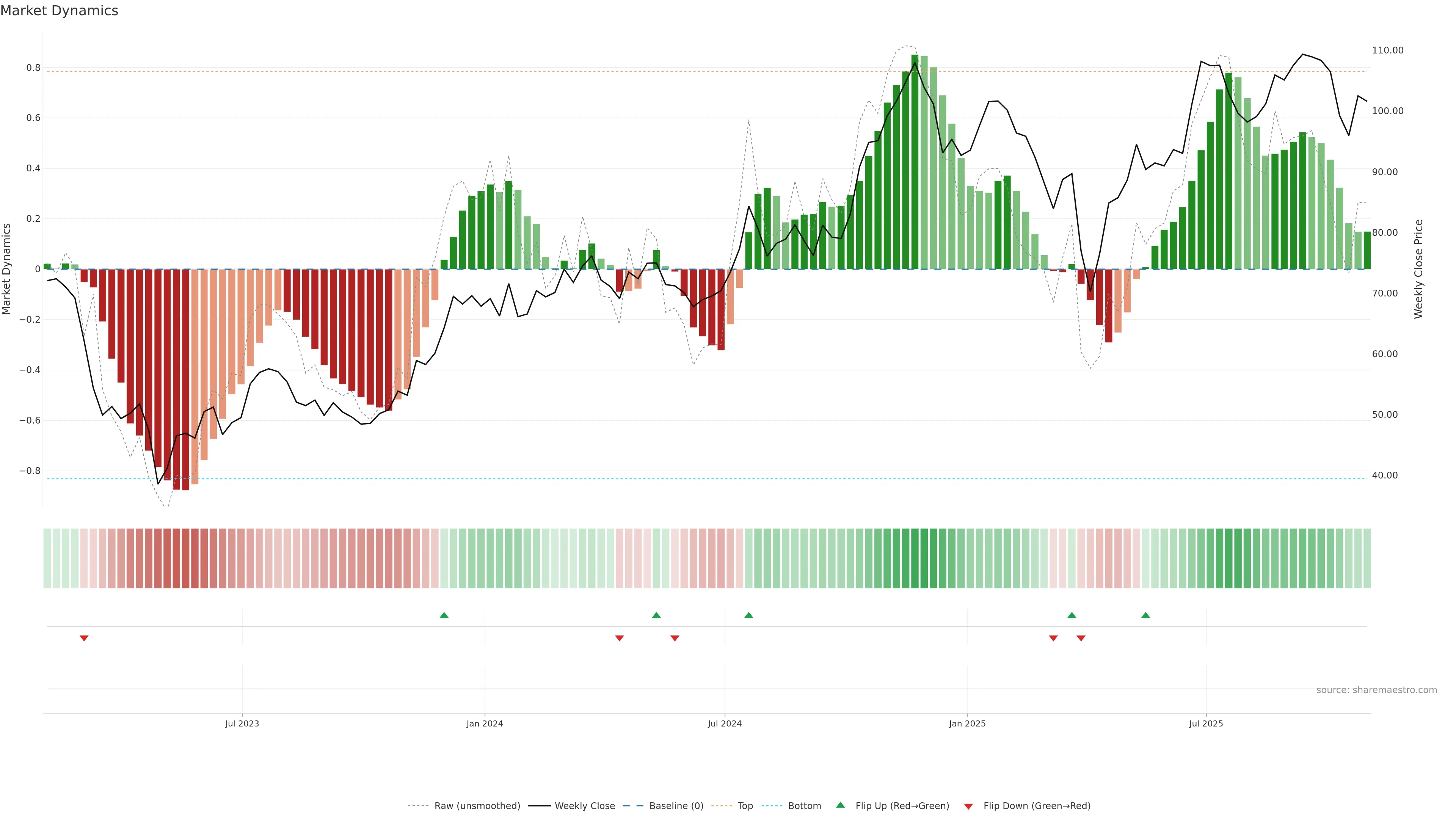Screen dimensions: 1456x819
Task: Click the green flip-up marker after Jul 2024
Action: (748, 615)
